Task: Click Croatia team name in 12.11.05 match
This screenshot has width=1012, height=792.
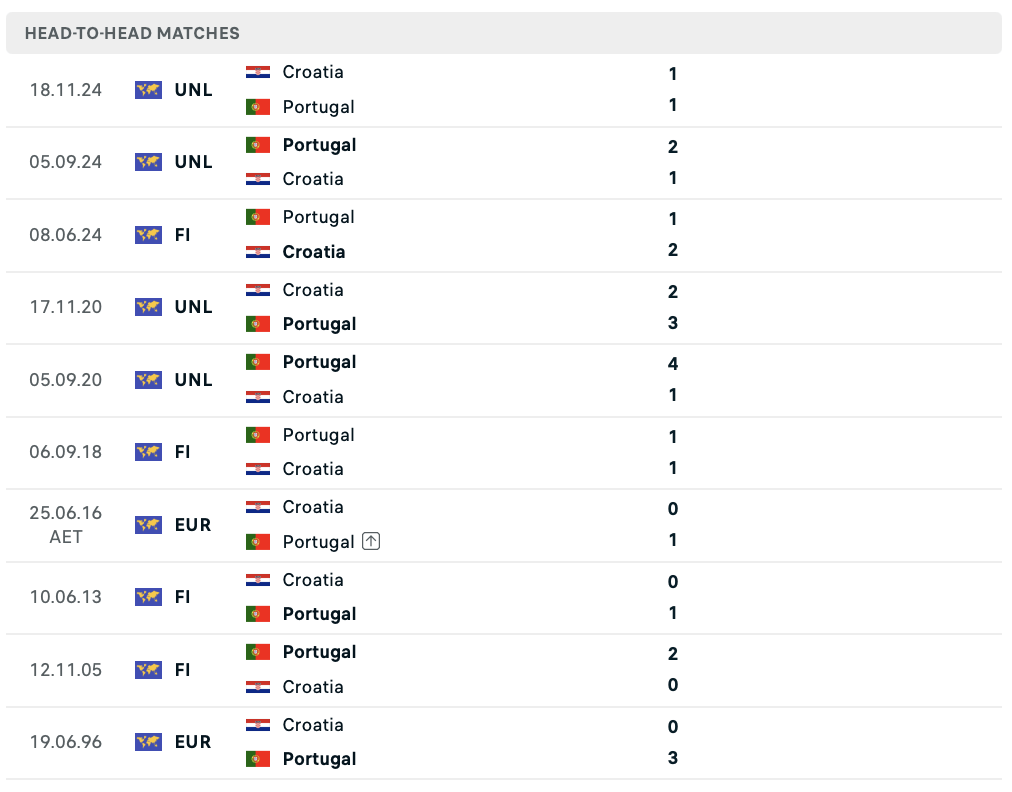Action: coord(313,687)
